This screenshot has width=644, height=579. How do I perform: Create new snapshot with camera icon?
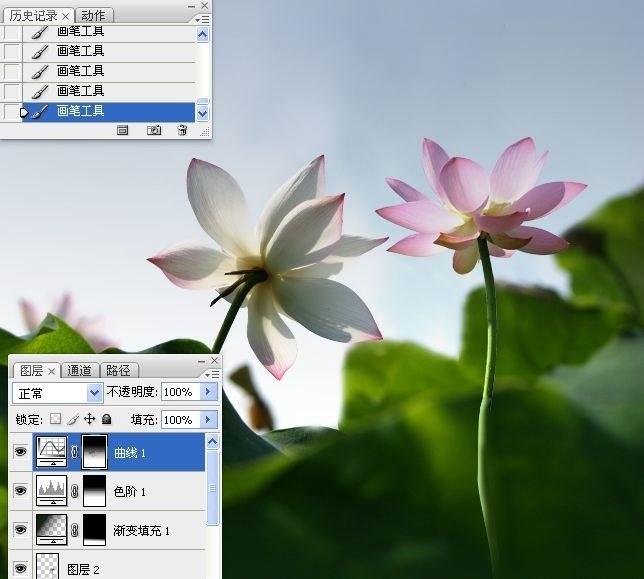pyautogui.click(x=154, y=131)
